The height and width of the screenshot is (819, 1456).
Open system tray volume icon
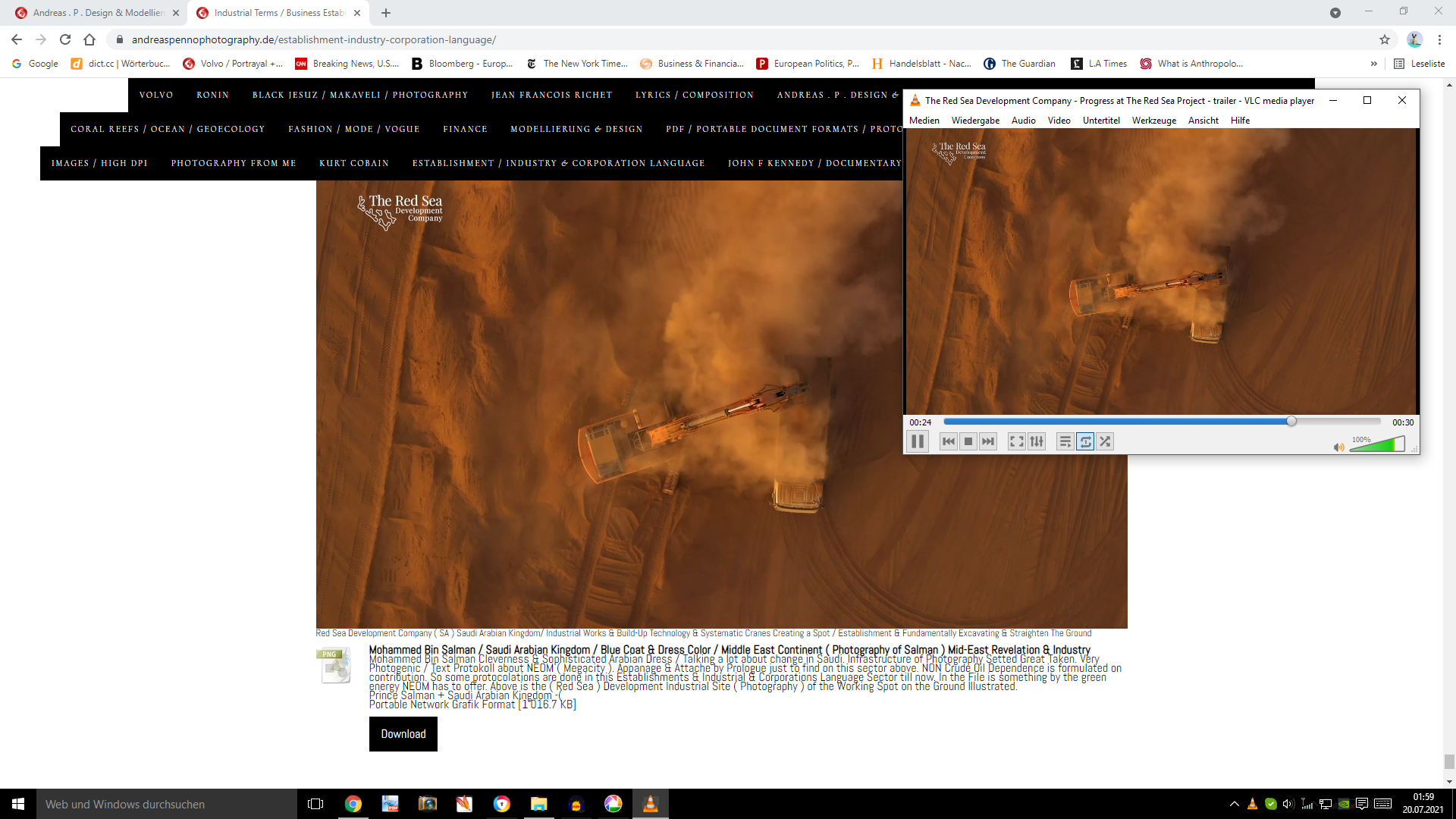click(1288, 804)
